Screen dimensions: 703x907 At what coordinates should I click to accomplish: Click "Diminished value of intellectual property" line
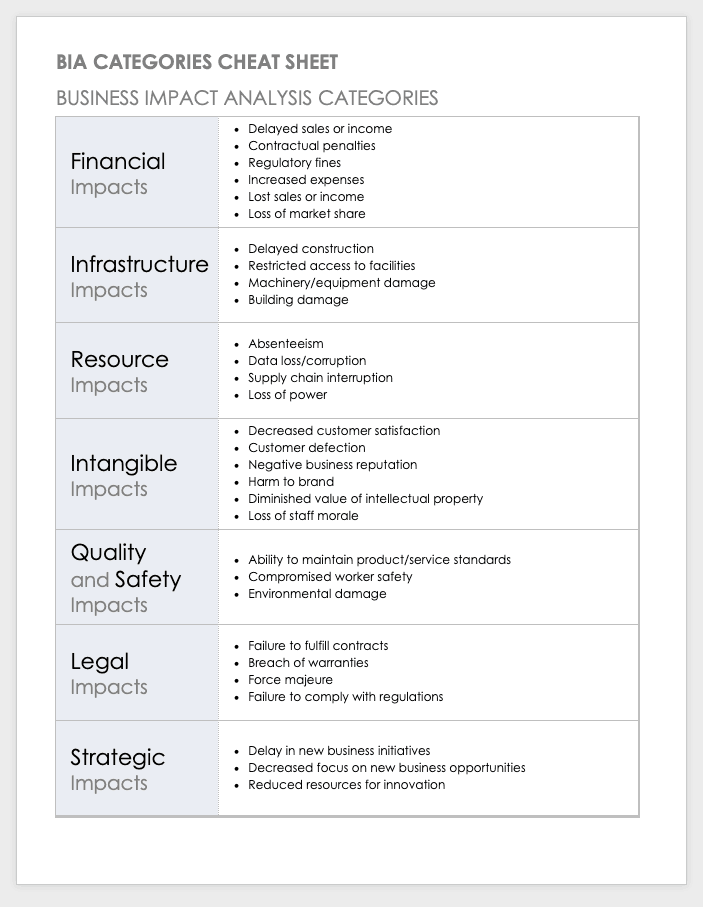[x=365, y=499]
